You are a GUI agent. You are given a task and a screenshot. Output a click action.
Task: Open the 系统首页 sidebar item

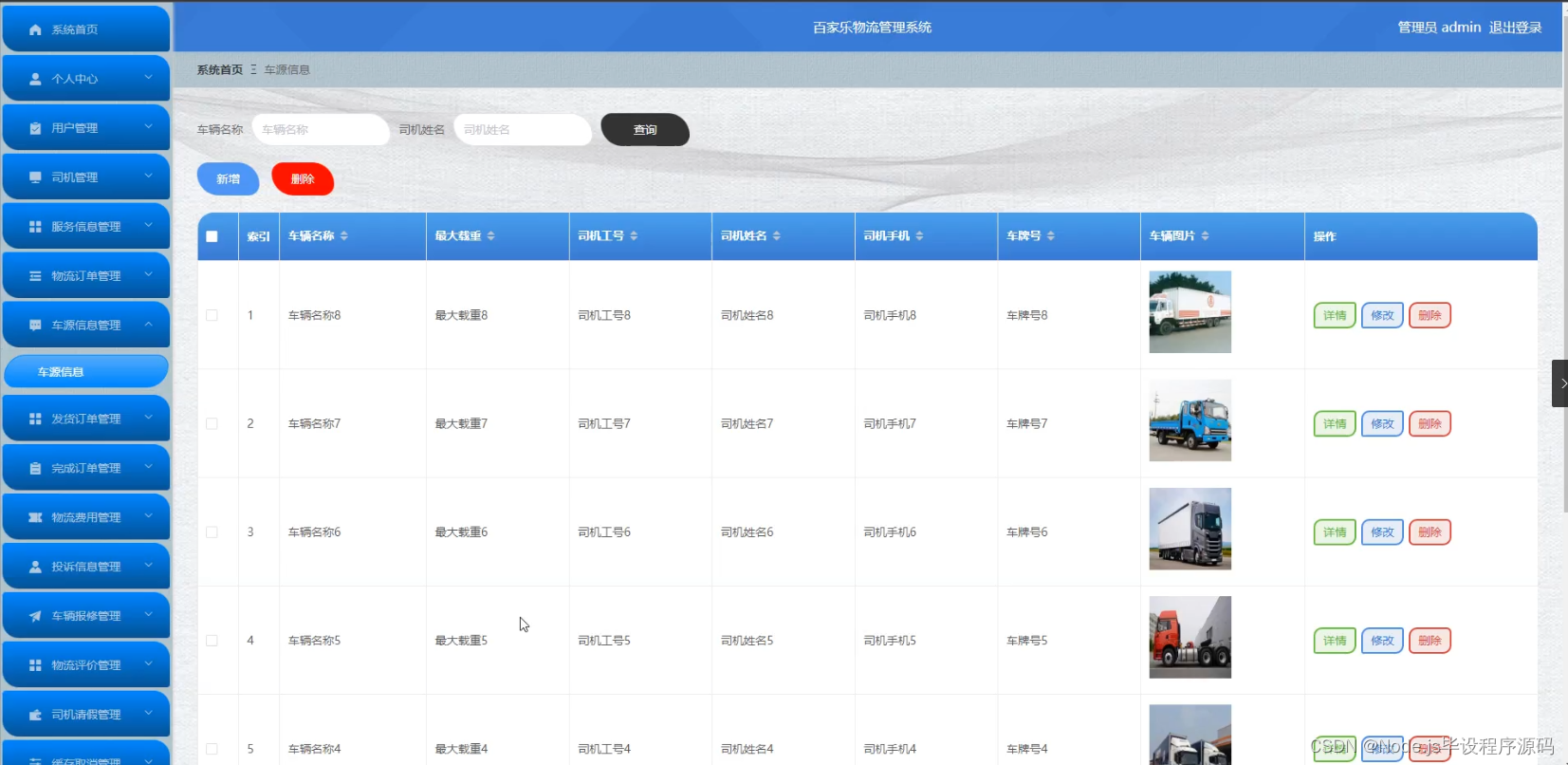pyautogui.click(x=86, y=29)
